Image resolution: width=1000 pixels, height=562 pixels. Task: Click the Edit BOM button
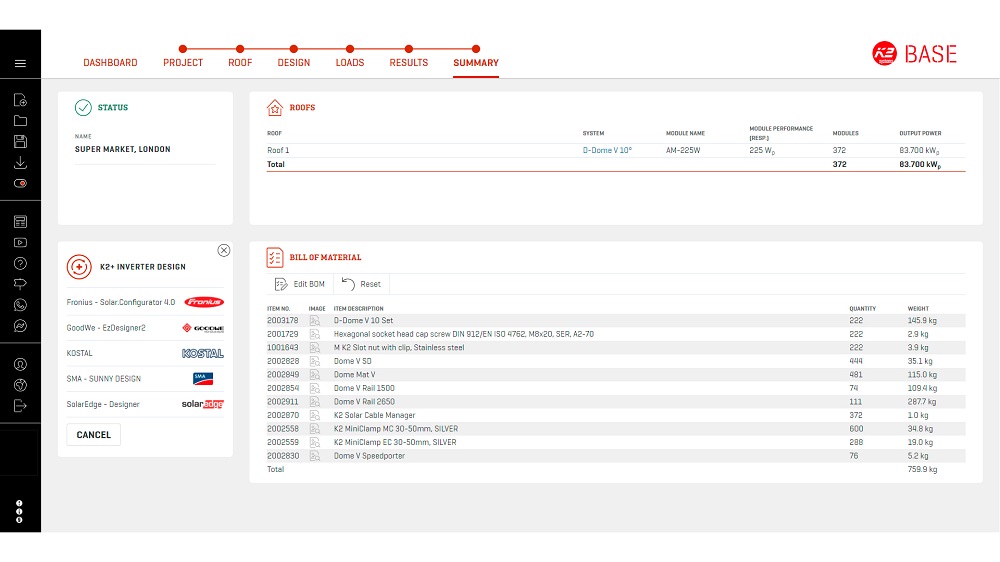tap(299, 284)
